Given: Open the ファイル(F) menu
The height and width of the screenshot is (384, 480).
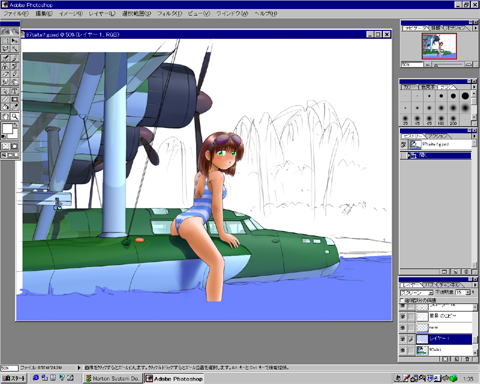Looking at the screenshot, I should [x=16, y=14].
